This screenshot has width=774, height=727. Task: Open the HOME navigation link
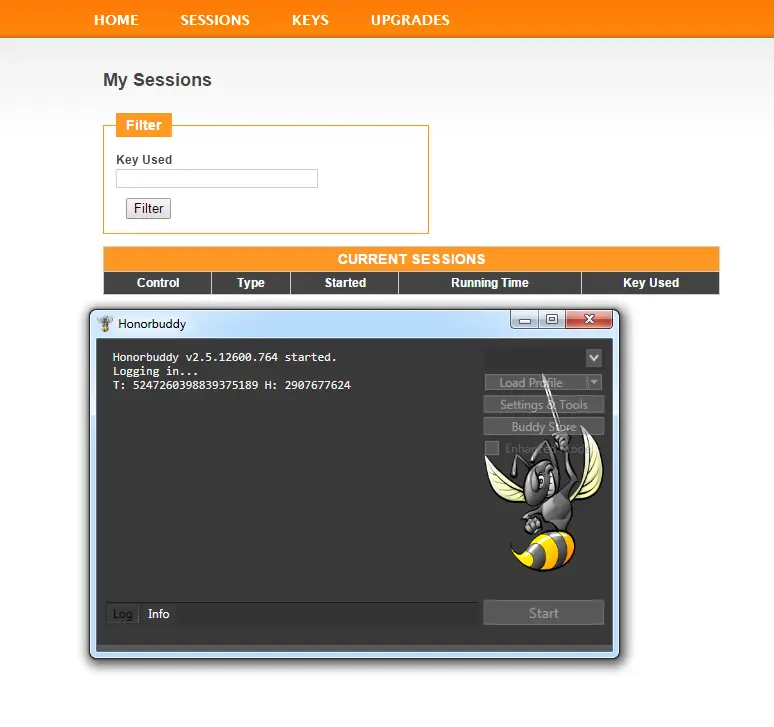(116, 20)
